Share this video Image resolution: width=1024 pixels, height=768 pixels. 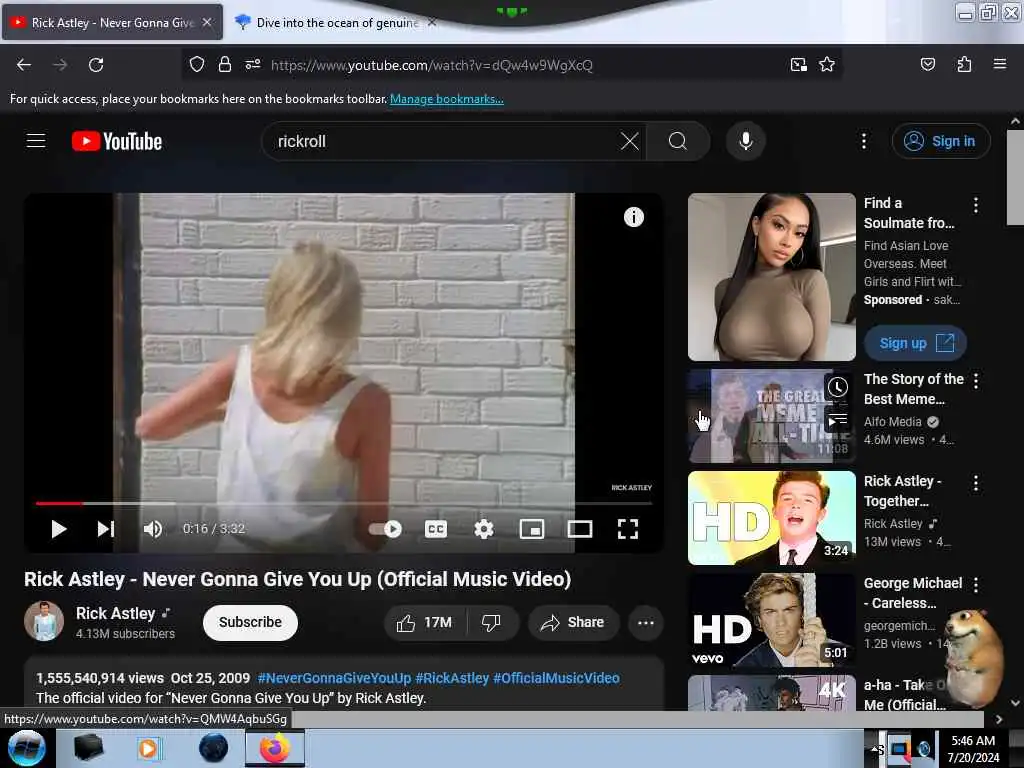click(x=573, y=622)
